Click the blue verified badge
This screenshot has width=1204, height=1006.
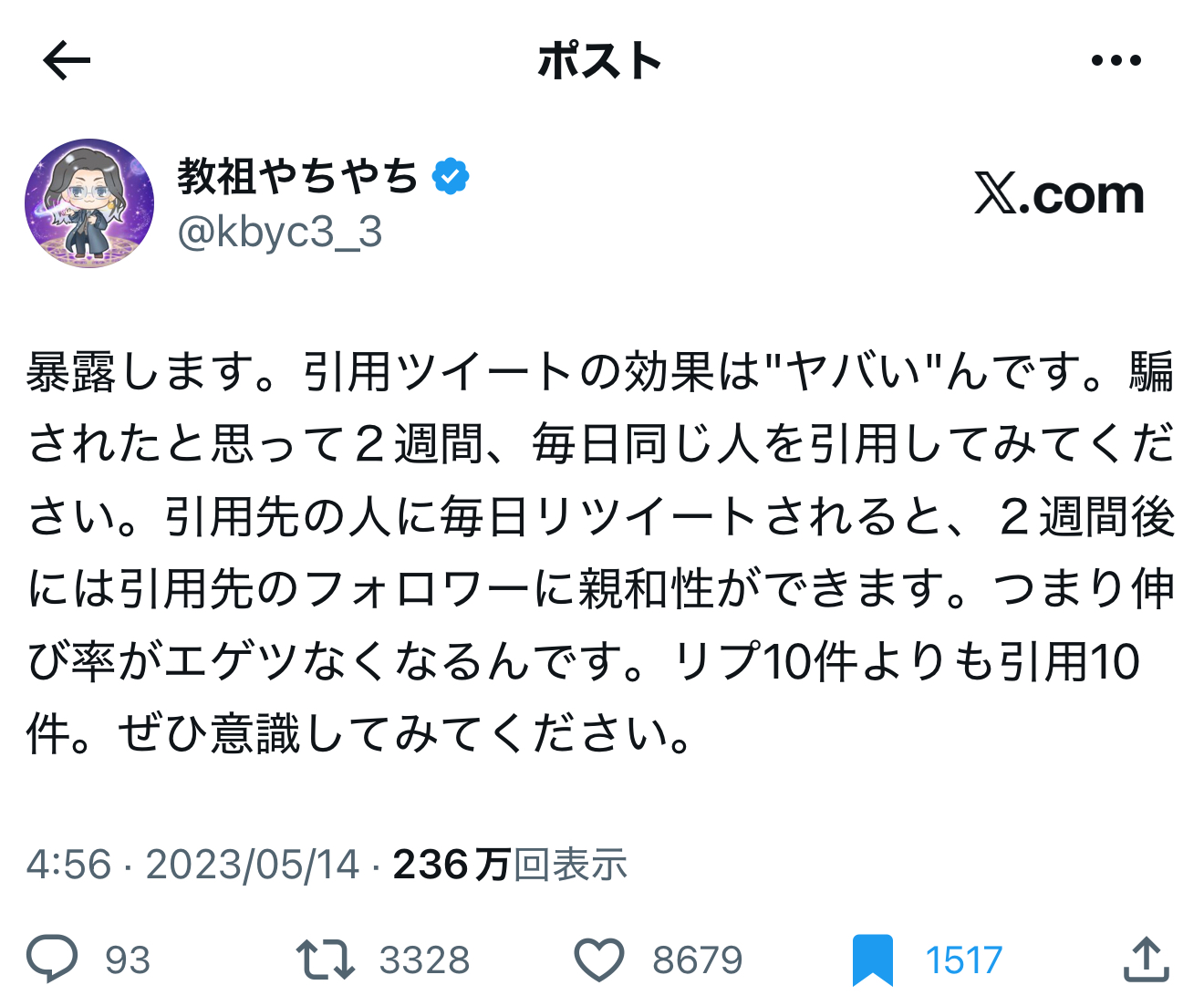point(451,176)
